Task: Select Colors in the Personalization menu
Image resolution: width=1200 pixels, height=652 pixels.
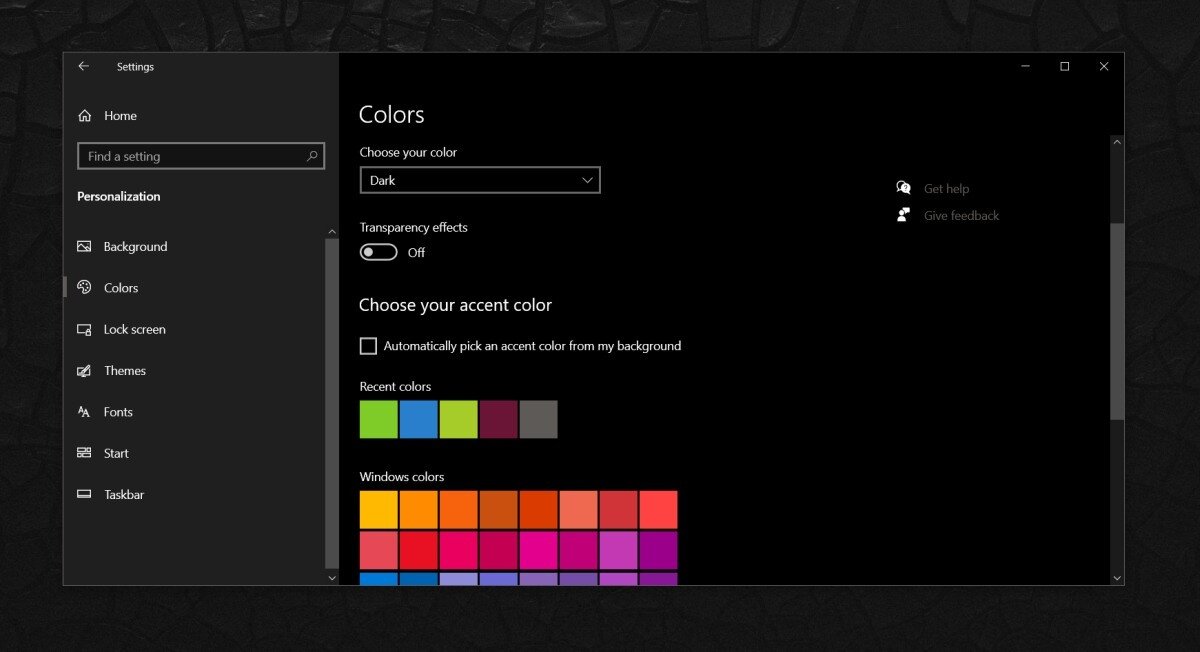Action: click(121, 288)
